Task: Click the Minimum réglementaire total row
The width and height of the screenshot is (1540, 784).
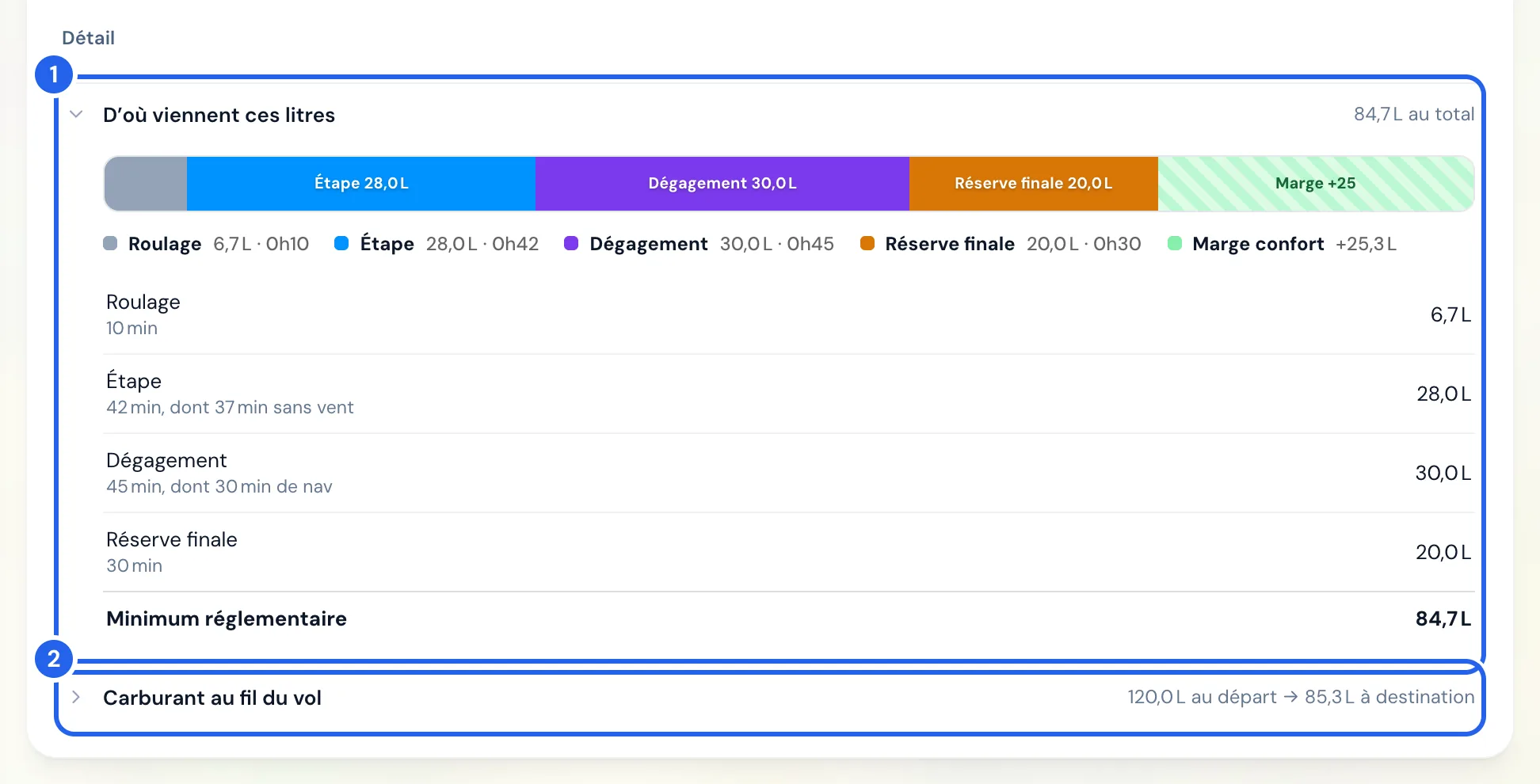Action: click(x=788, y=618)
